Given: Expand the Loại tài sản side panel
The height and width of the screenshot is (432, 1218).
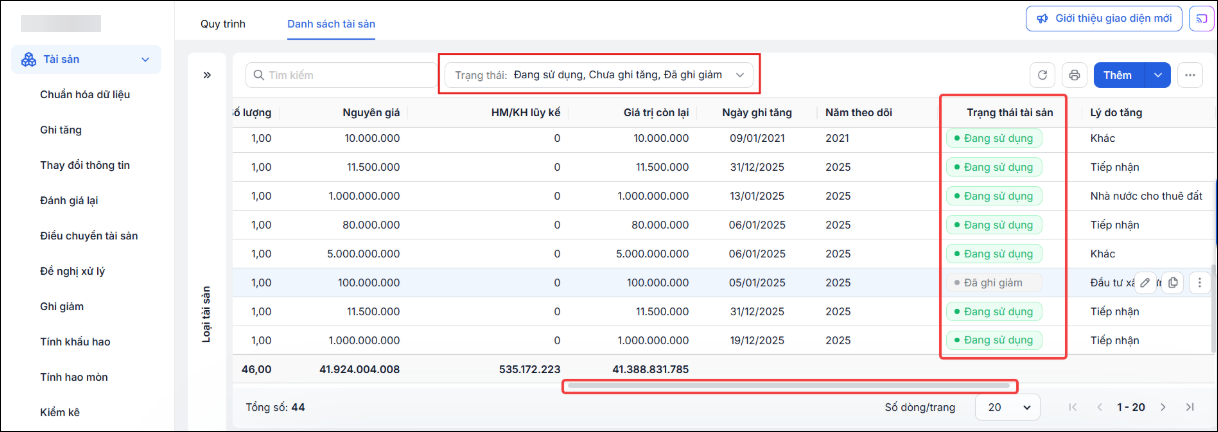Looking at the screenshot, I should pyautogui.click(x=207, y=75).
